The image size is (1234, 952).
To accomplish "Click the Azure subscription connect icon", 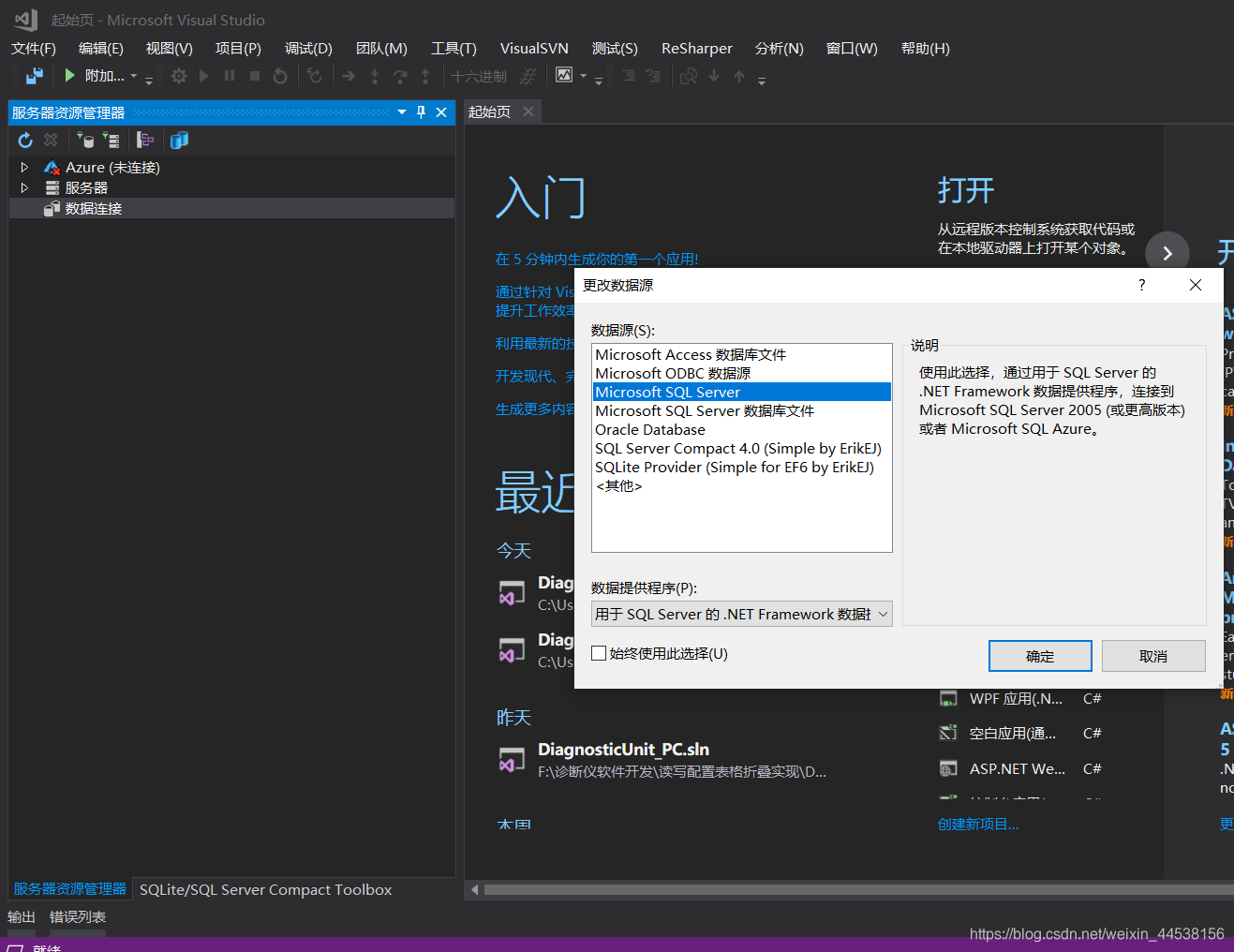I will [x=180, y=140].
